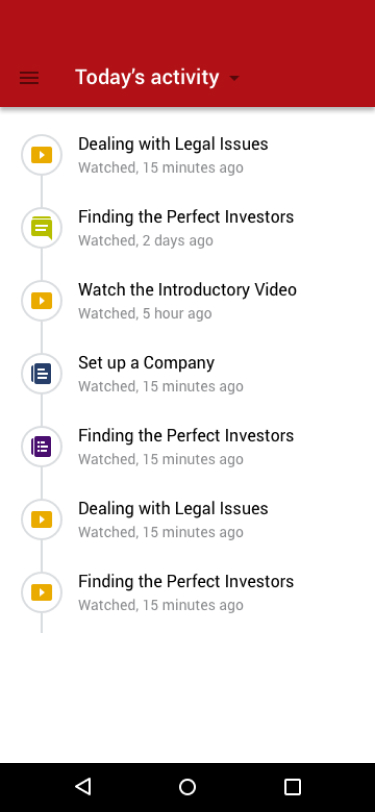Tap Android home circle button
This screenshot has width=375, height=812.
pyautogui.click(x=188, y=787)
